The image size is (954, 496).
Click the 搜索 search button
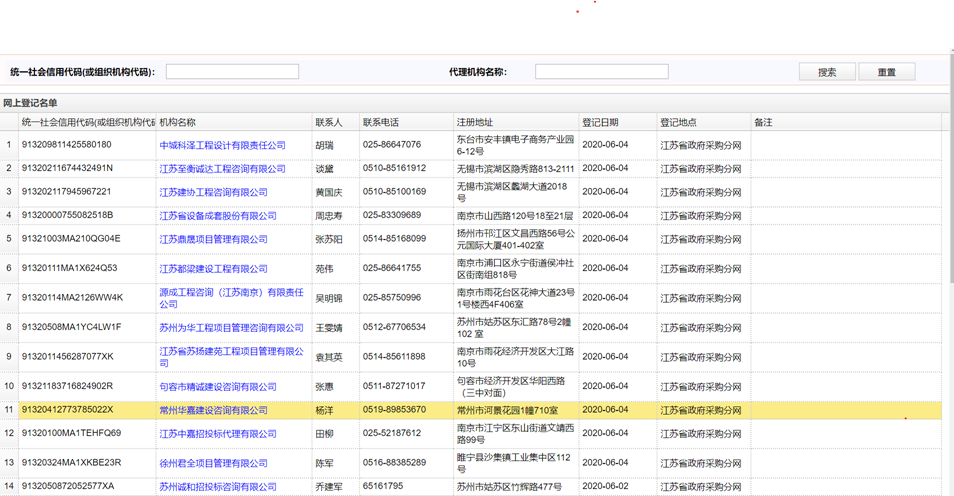click(x=826, y=72)
